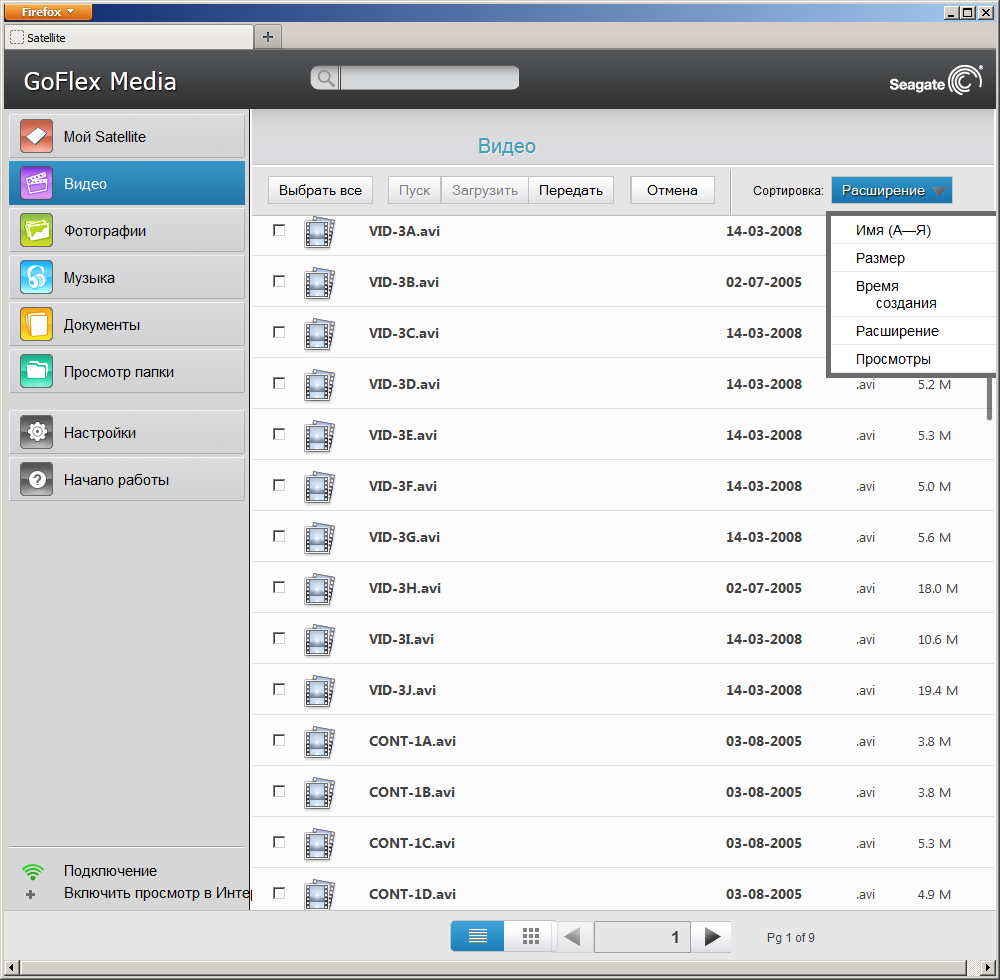Click the horizontal scrollbar track
1000x980 pixels.
494,967
